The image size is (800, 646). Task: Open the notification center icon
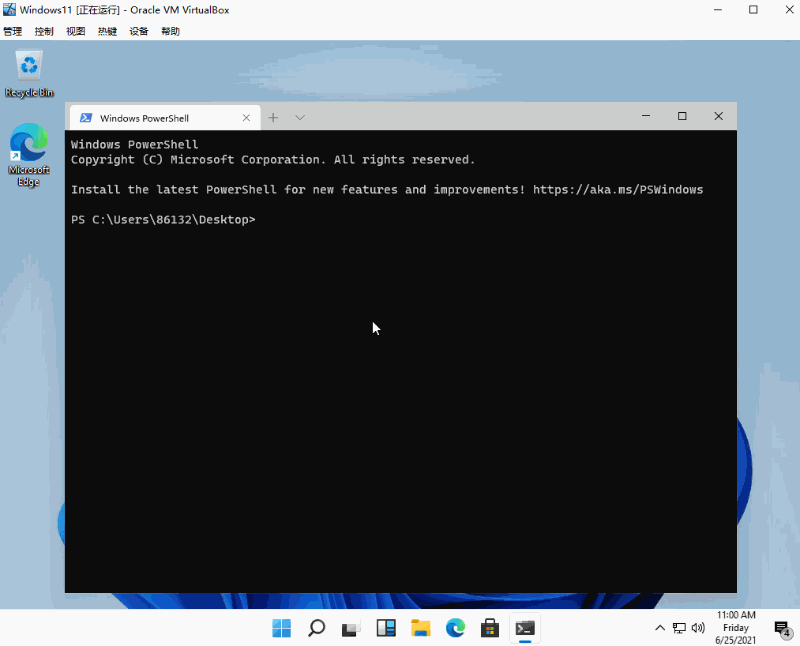[782, 628]
